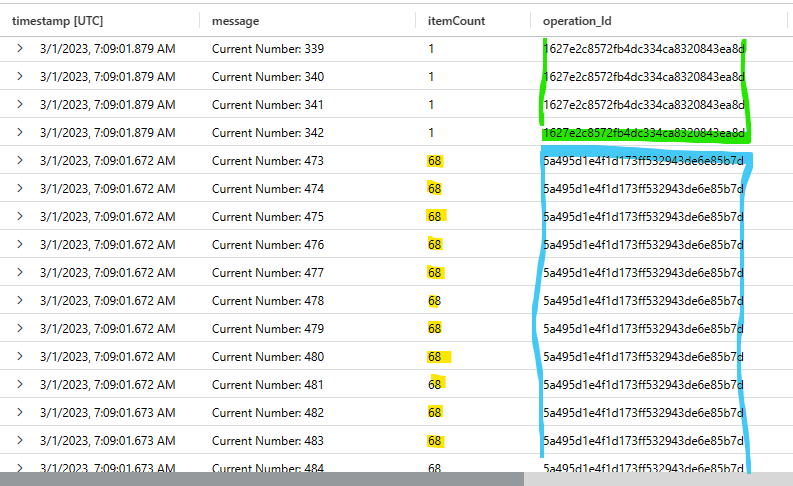This screenshot has height=486, width=793.
Task: Click the timestamp cell for Current Number: 482
Action: 107,412
